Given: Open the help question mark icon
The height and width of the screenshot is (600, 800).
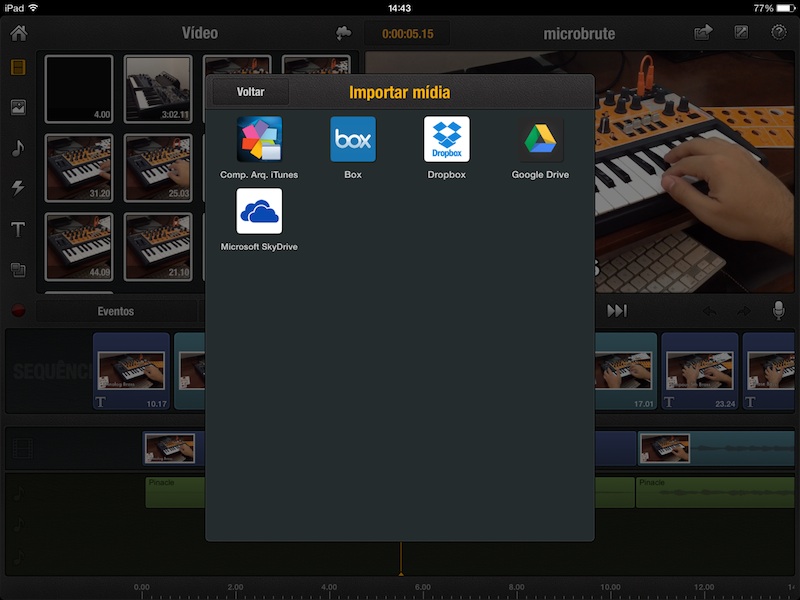Looking at the screenshot, I should 779,33.
